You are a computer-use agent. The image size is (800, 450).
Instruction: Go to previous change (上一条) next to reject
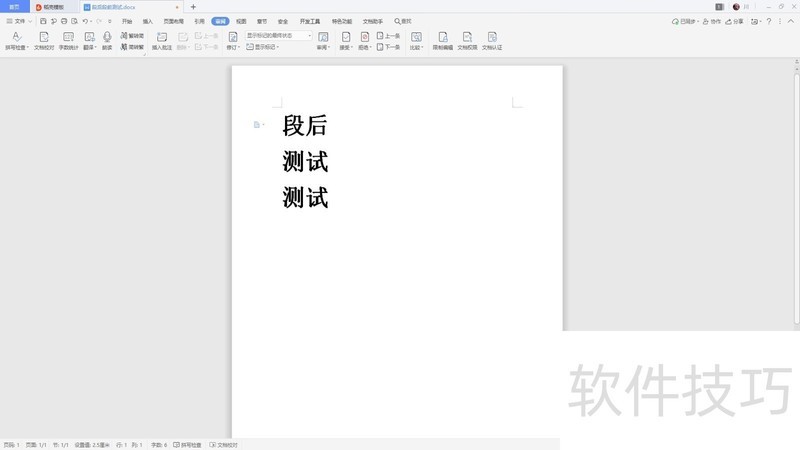click(x=388, y=36)
